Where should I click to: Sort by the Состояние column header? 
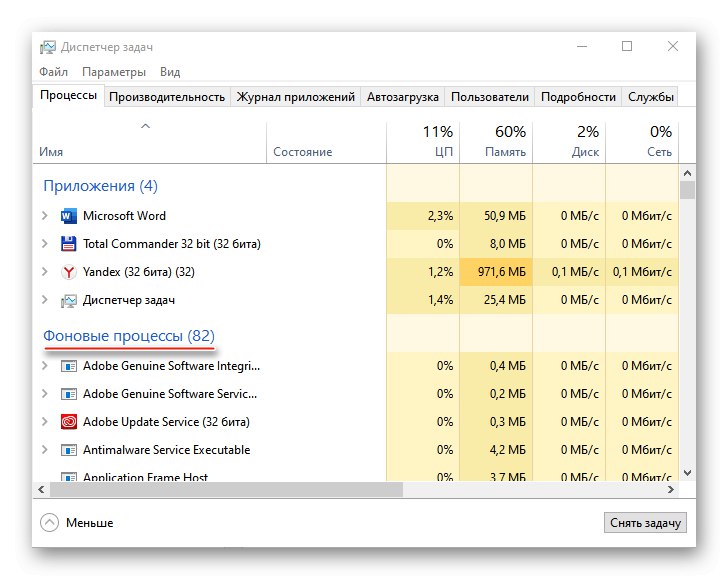point(326,143)
